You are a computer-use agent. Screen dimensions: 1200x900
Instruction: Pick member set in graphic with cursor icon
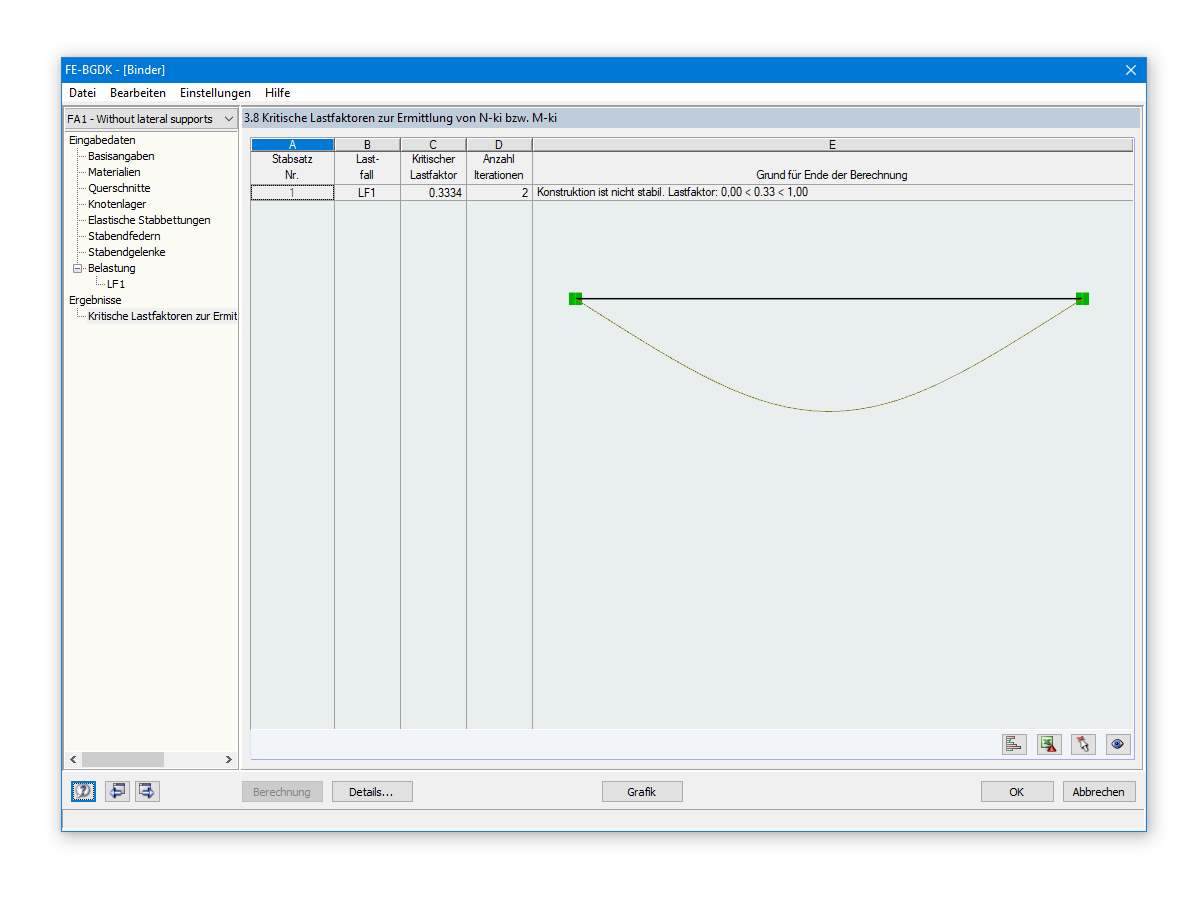coord(1083,744)
